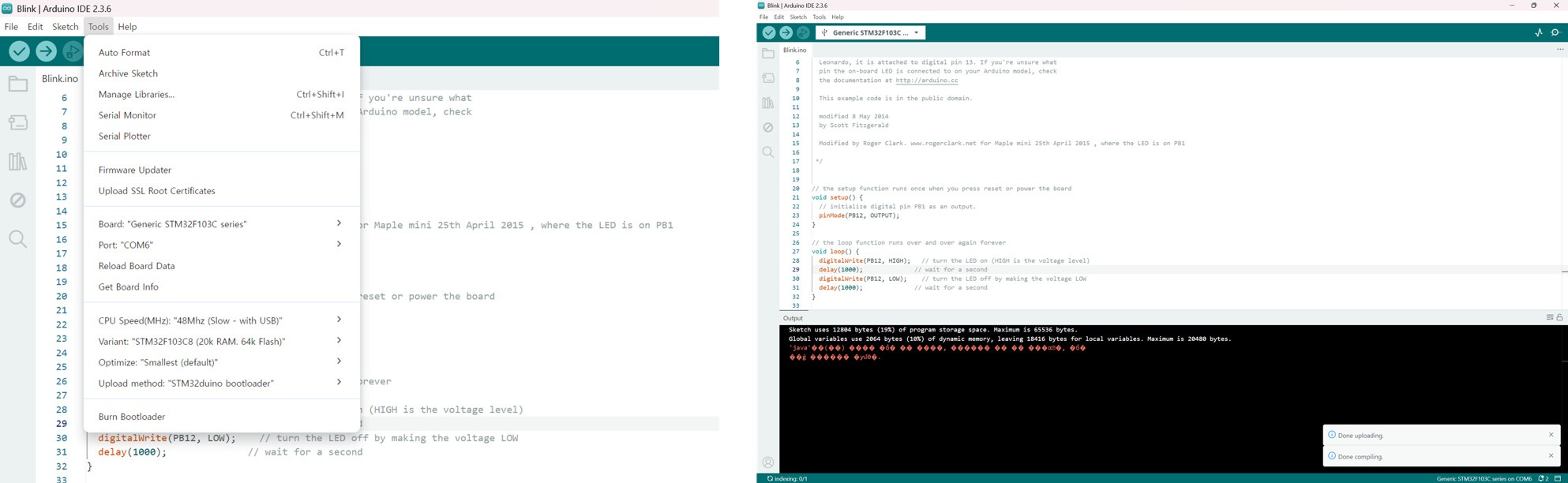Click Verify checkmark button in left window
1568x483 pixels.
(x=20, y=51)
